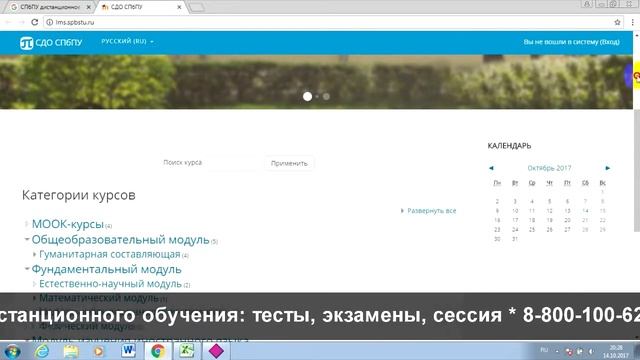This screenshot has height=360, width=640.
Task: Expand Естественно-научный модуль arrow
Action: click(x=34, y=284)
